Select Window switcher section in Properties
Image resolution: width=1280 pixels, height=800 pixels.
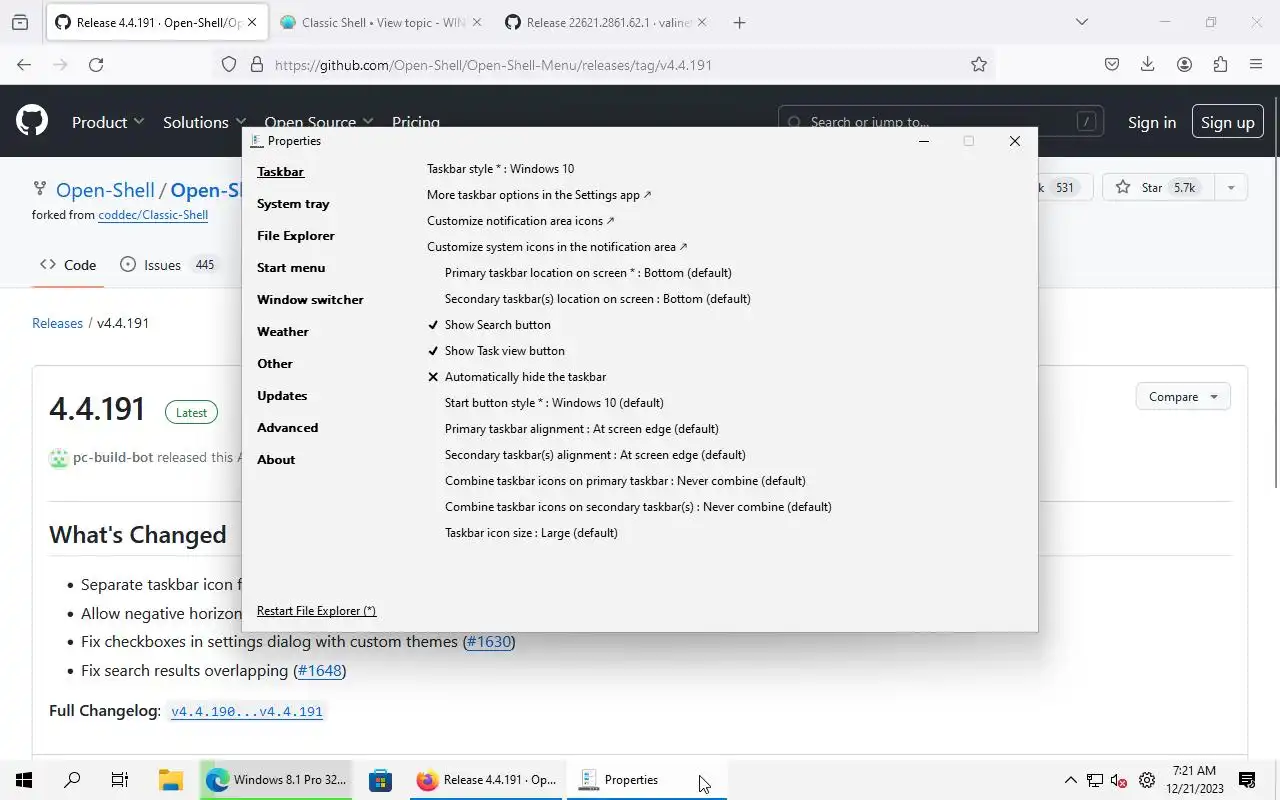tap(310, 299)
